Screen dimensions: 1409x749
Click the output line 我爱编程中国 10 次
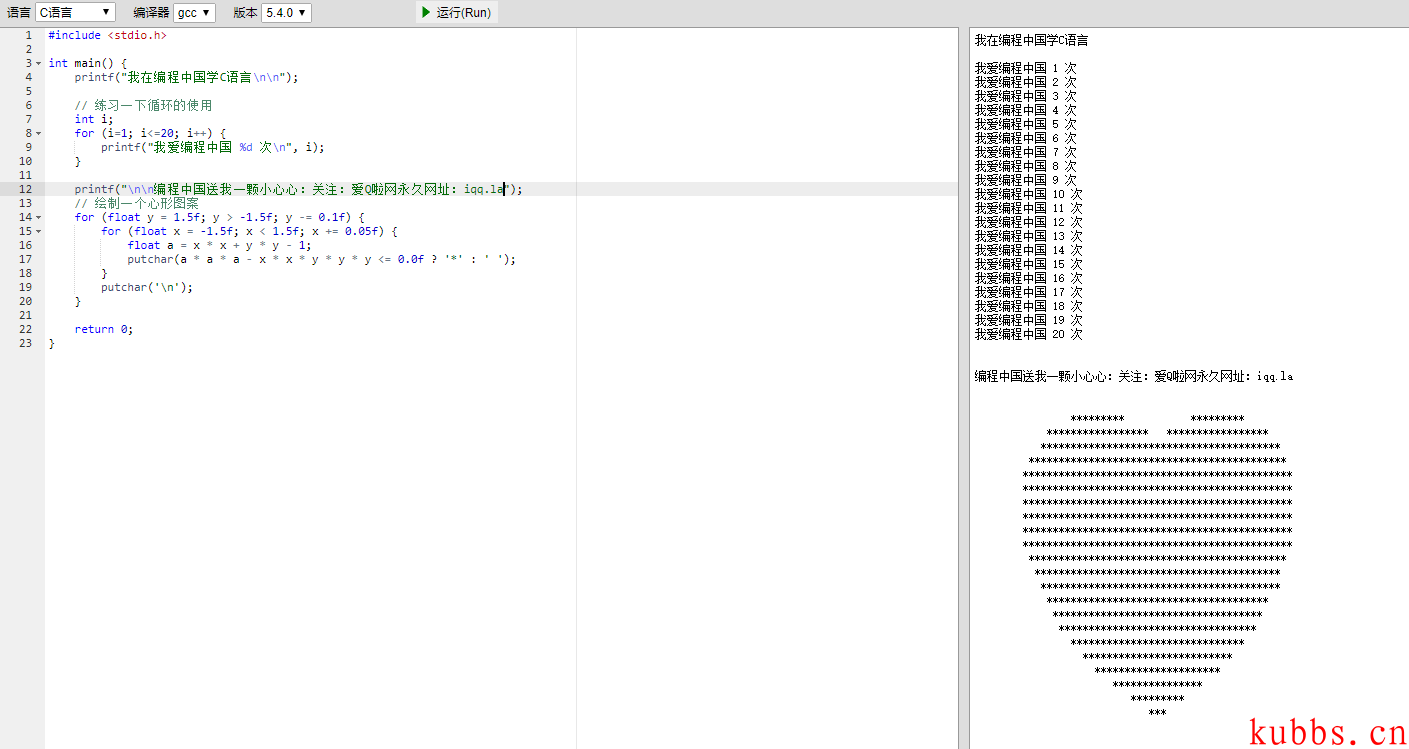click(x=1029, y=194)
